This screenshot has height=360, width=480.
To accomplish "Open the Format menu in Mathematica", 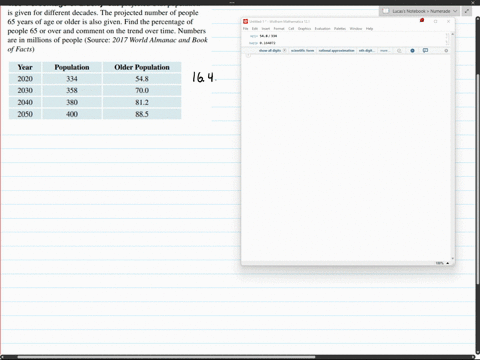I will (x=279, y=29).
